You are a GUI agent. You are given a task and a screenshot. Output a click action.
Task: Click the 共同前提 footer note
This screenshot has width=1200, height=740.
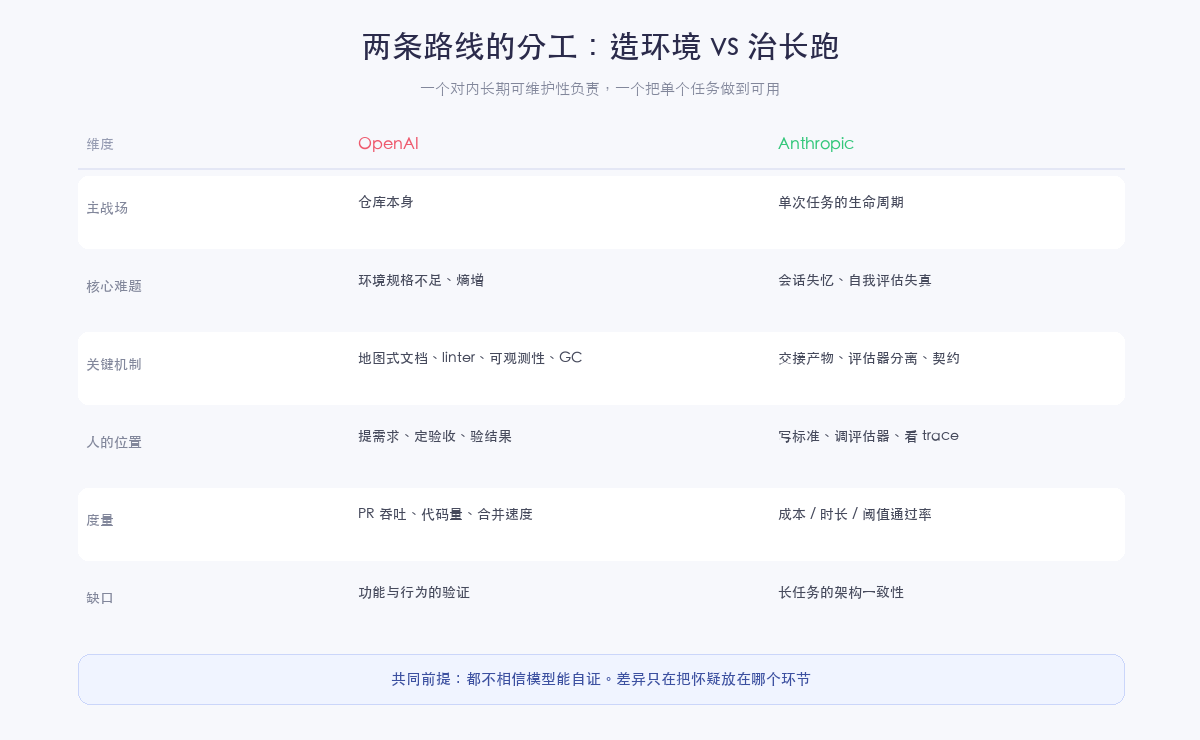(601, 679)
